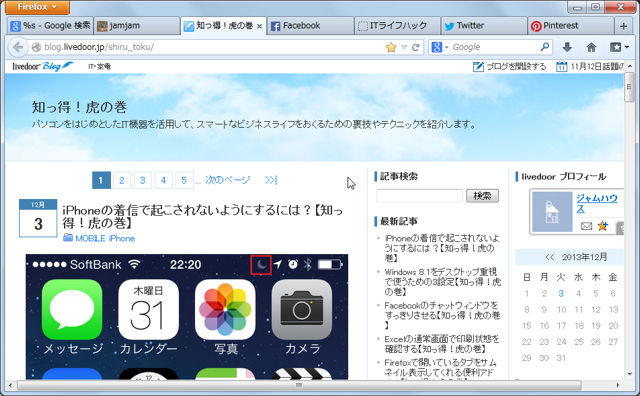
Task: Open recent article iPhoneの着信 in sidebar
Action: pyautogui.click(x=442, y=248)
